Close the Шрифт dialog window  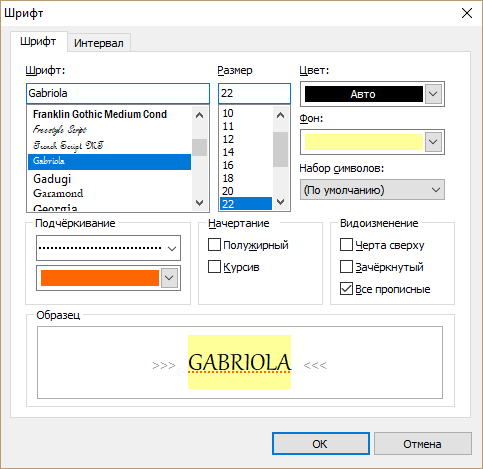tap(467, 13)
